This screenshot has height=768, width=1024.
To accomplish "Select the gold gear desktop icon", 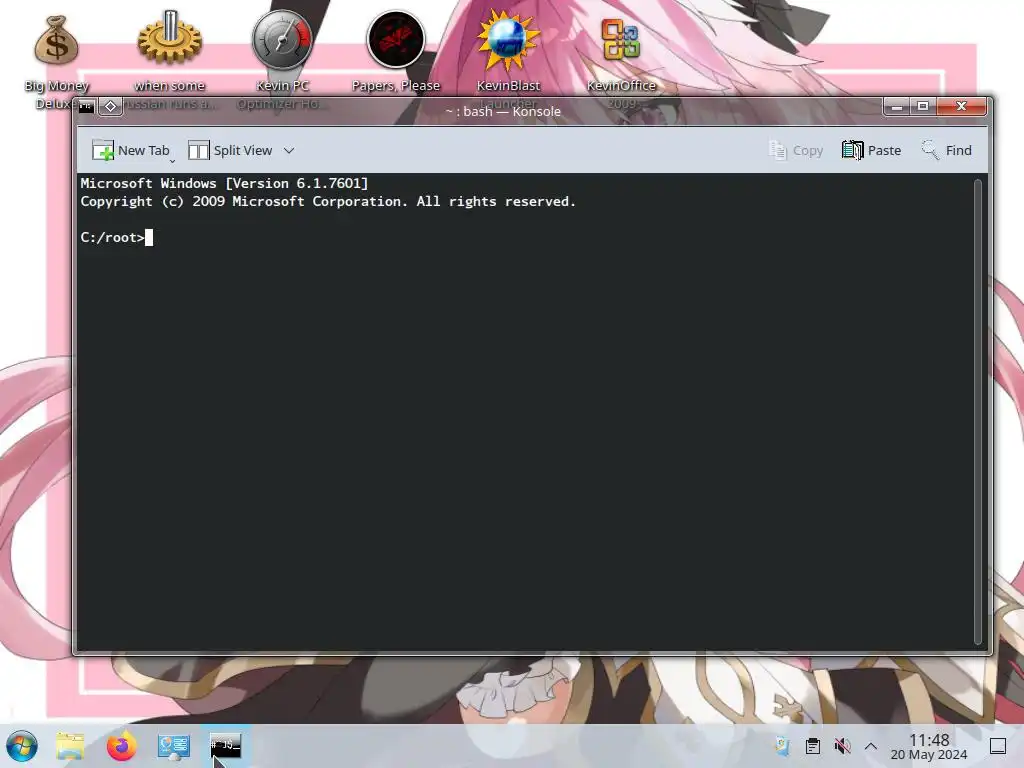I will pyautogui.click(x=170, y=59).
